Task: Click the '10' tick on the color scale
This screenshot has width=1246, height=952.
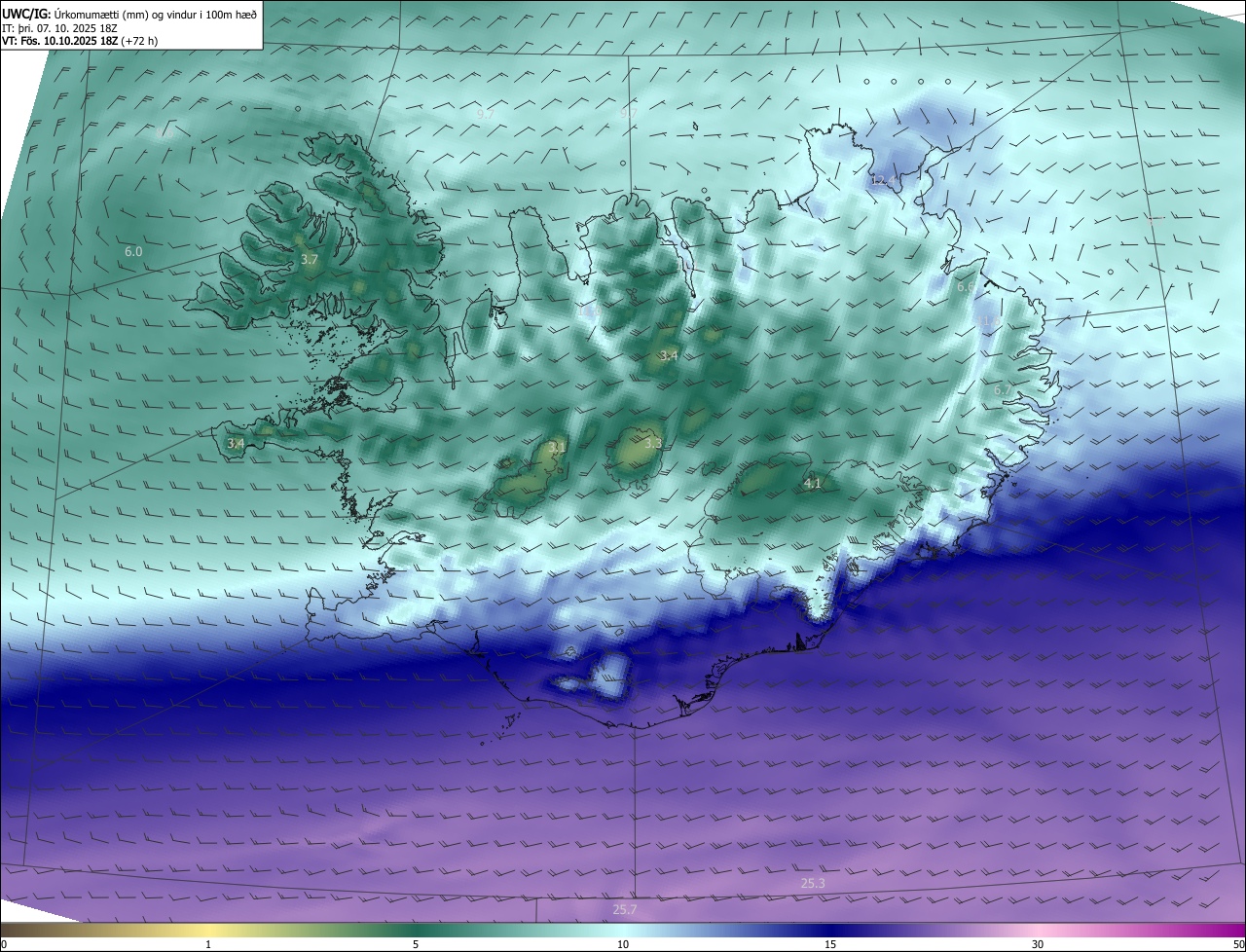Action: (x=623, y=944)
